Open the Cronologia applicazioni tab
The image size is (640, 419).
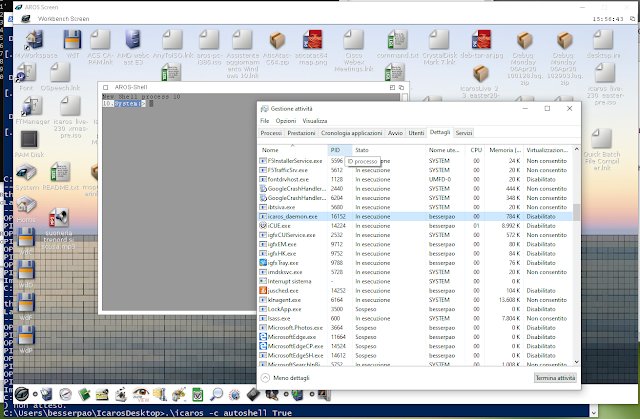[351, 133]
